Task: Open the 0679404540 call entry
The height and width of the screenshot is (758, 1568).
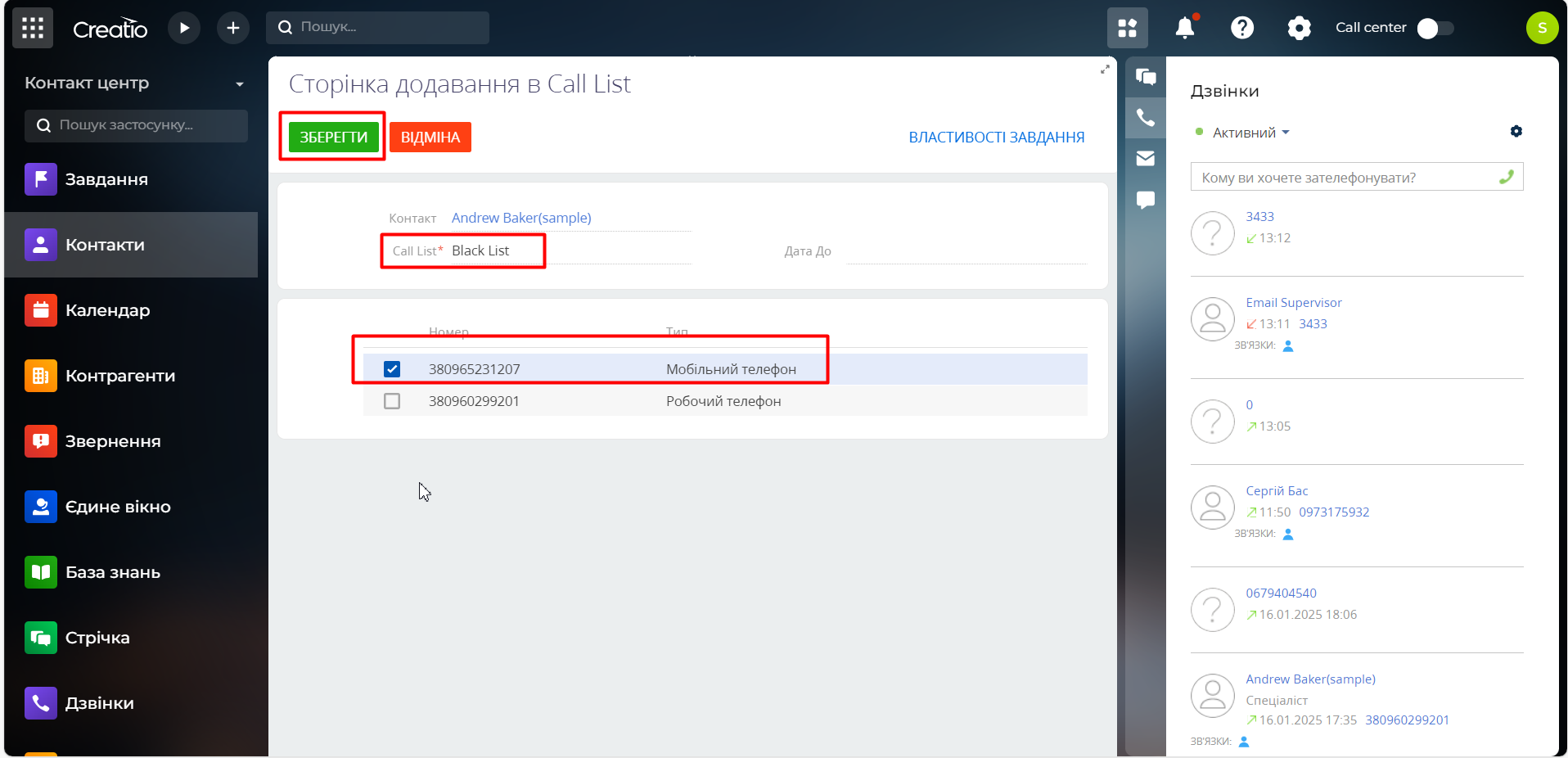Action: click(x=1281, y=593)
